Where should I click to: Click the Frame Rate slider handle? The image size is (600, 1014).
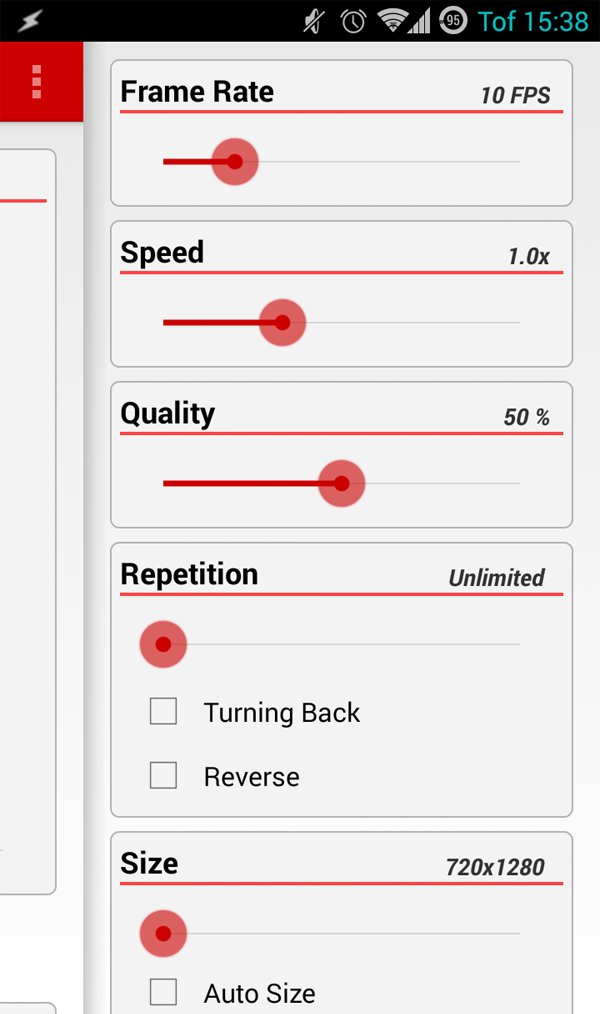[235, 162]
